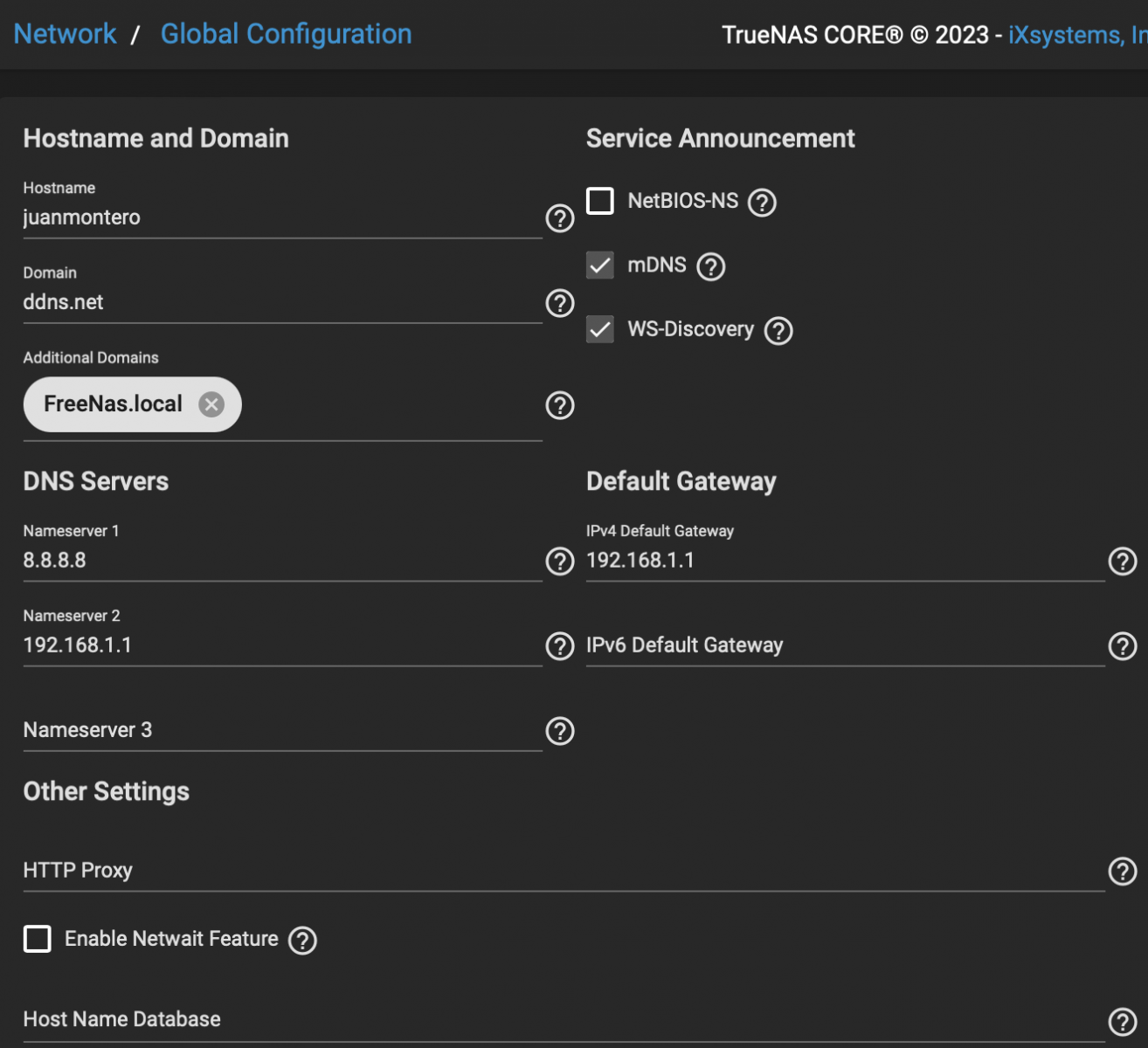Focus the HTTP Proxy field
Screen dimensions: 1148x1048
(564, 871)
